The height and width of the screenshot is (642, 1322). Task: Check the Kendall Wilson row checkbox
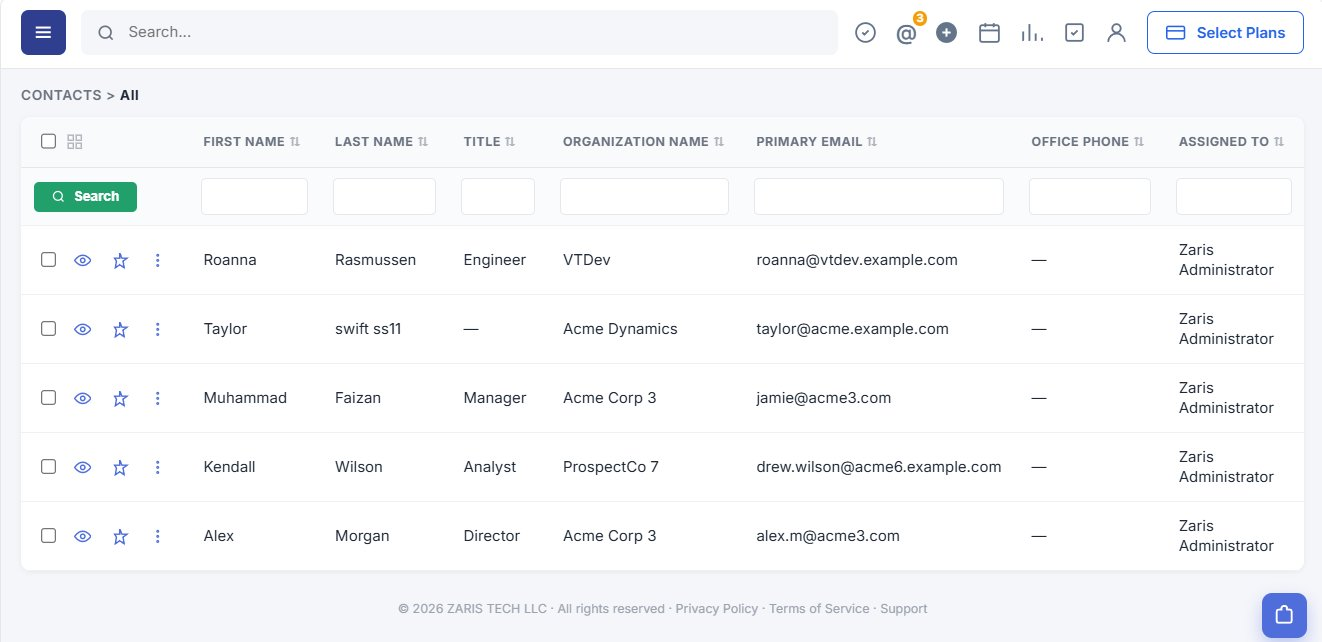(48, 466)
